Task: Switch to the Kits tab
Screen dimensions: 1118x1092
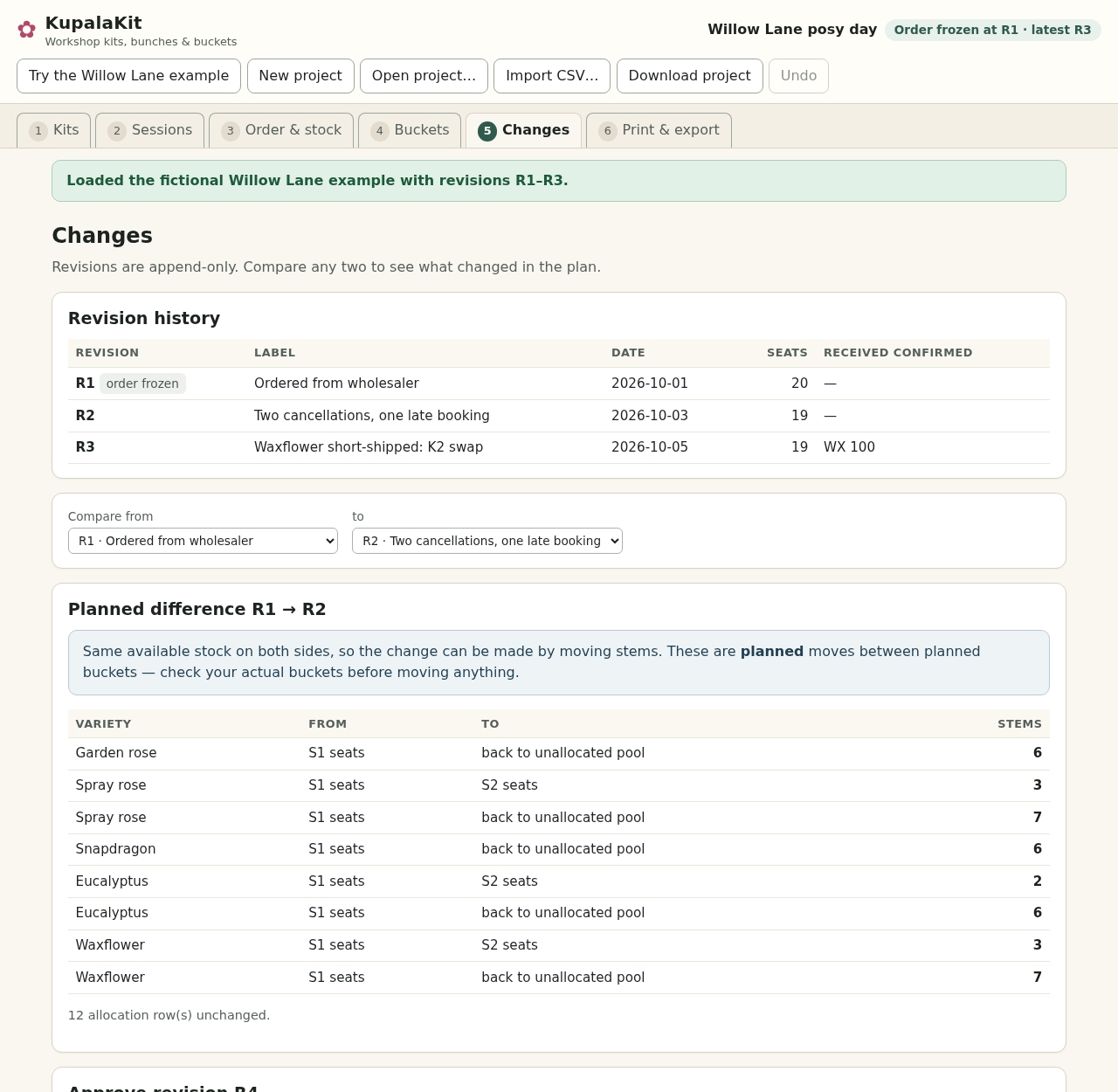Action: (53, 130)
